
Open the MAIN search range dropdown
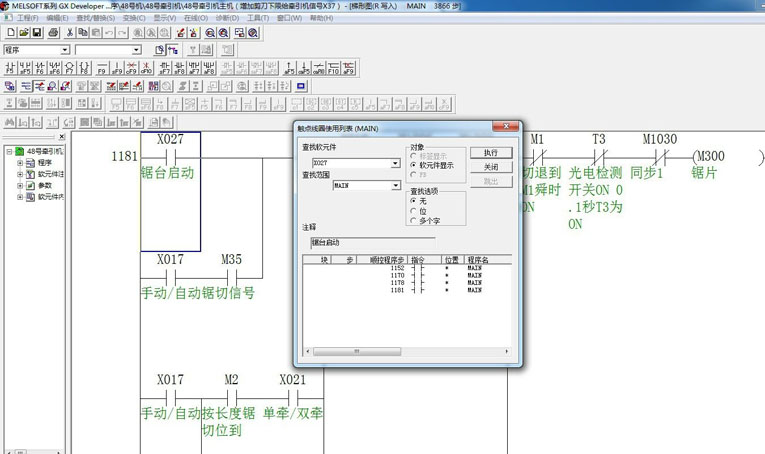396,185
